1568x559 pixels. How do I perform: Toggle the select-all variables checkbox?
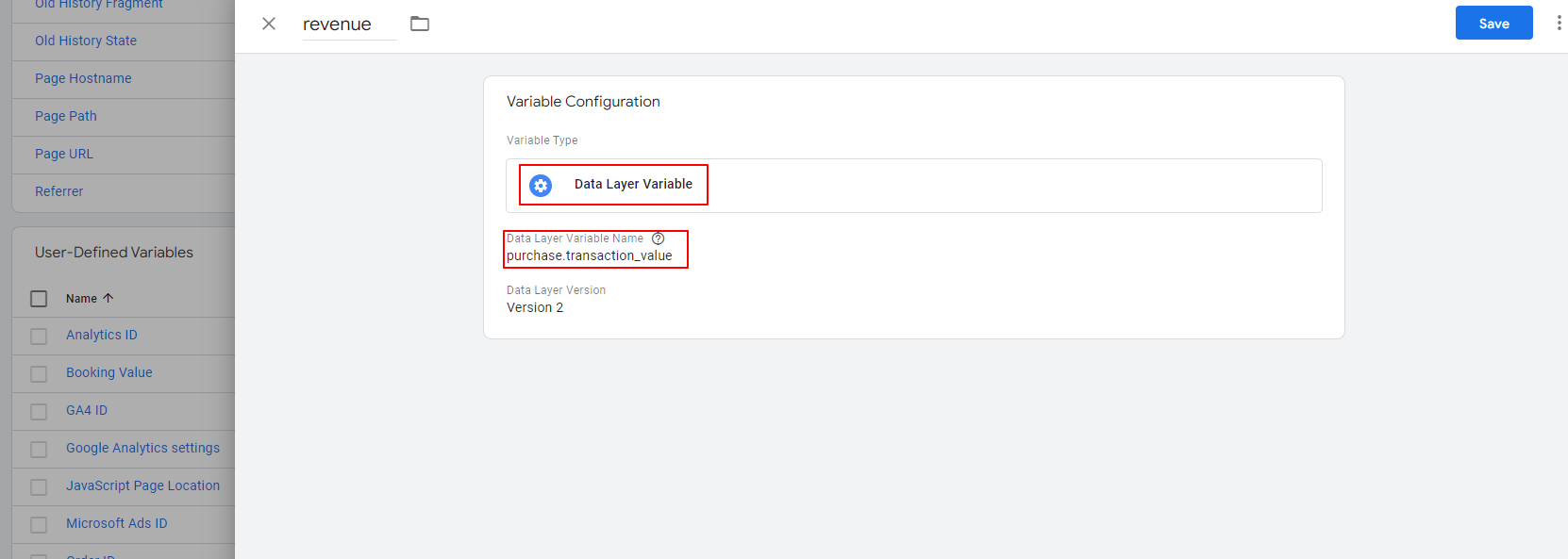coord(39,299)
